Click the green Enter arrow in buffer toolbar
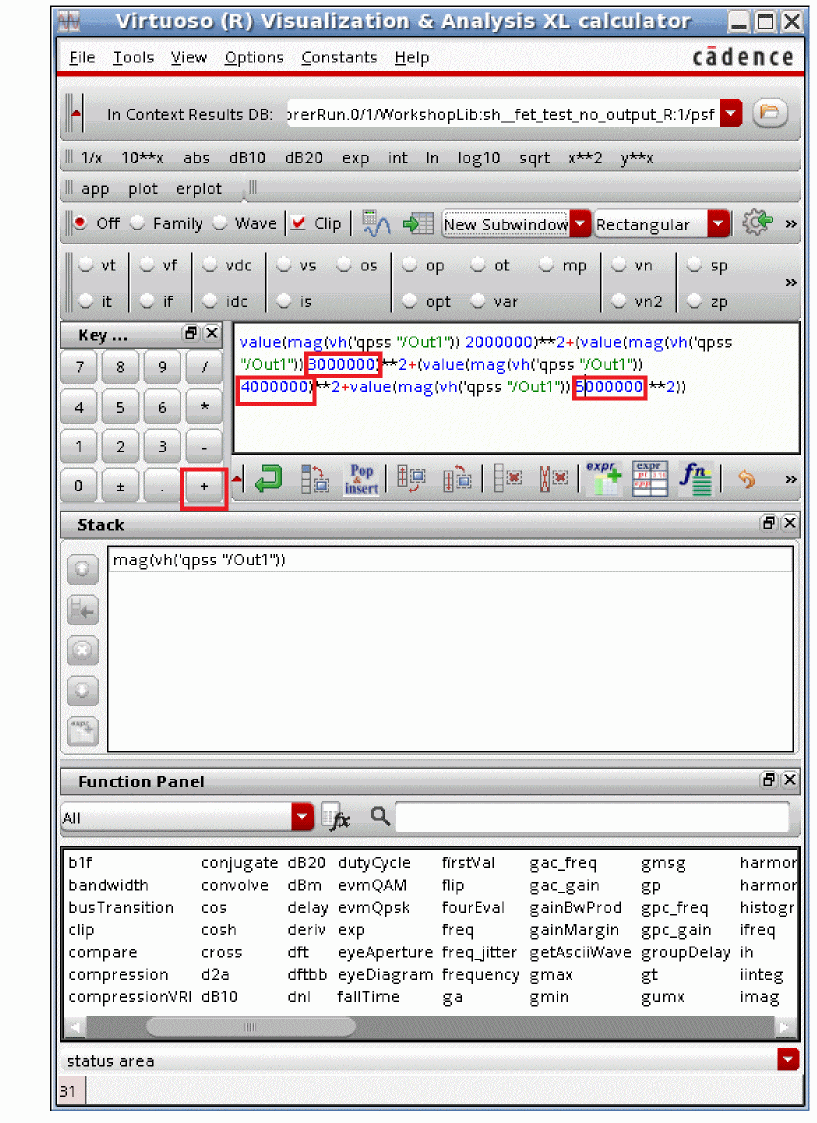The height and width of the screenshot is (1123, 817). pyautogui.click(x=269, y=478)
